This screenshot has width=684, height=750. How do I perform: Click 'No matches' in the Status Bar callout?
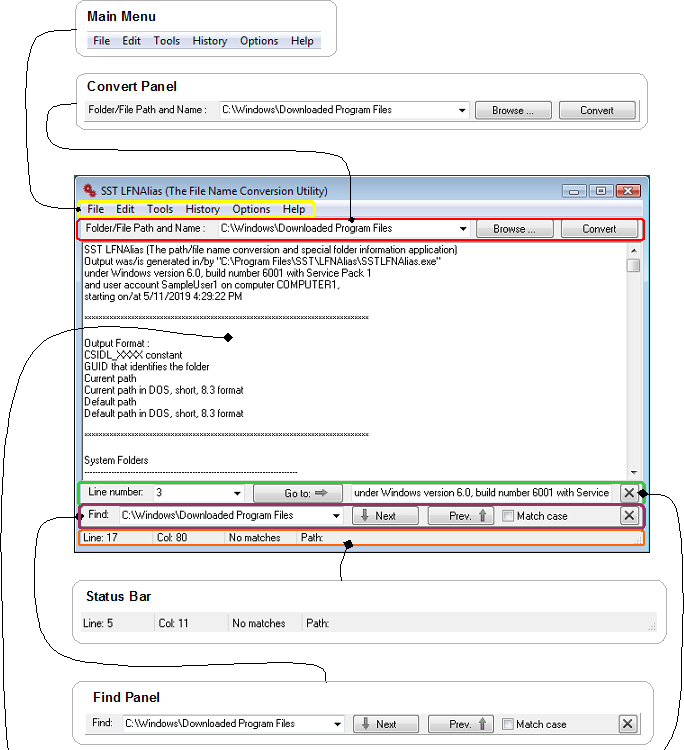pyautogui.click(x=259, y=623)
